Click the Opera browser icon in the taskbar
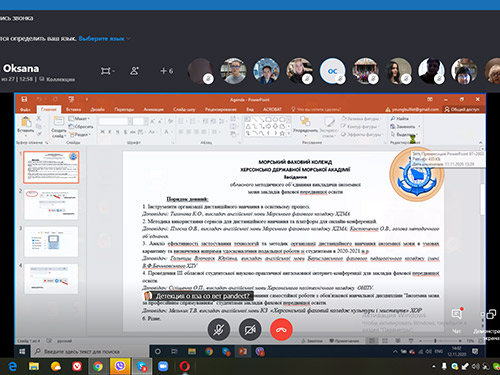Screen dimensions: 500x375 pos(184,366)
